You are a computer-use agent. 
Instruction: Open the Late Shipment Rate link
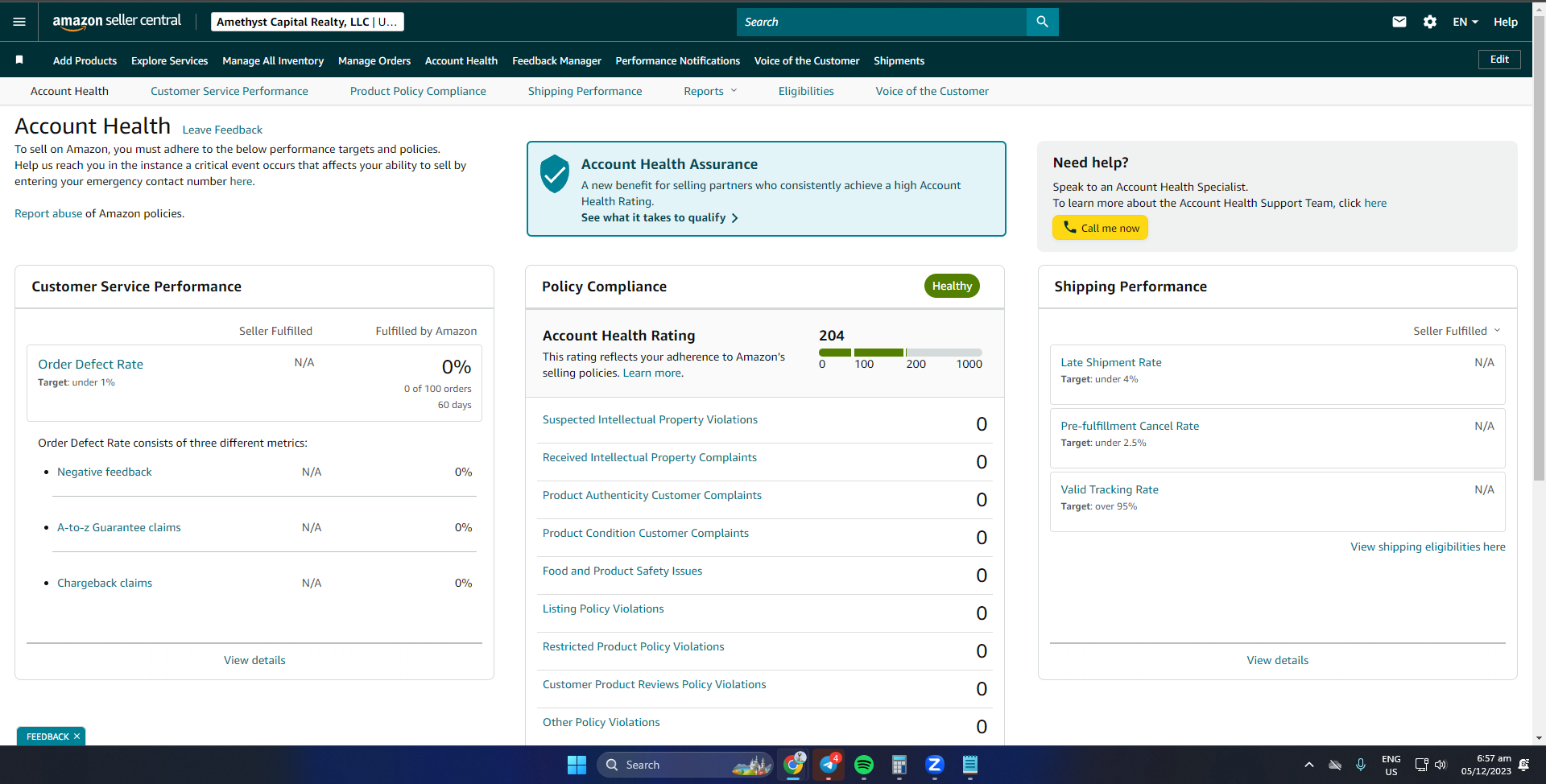click(1111, 362)
